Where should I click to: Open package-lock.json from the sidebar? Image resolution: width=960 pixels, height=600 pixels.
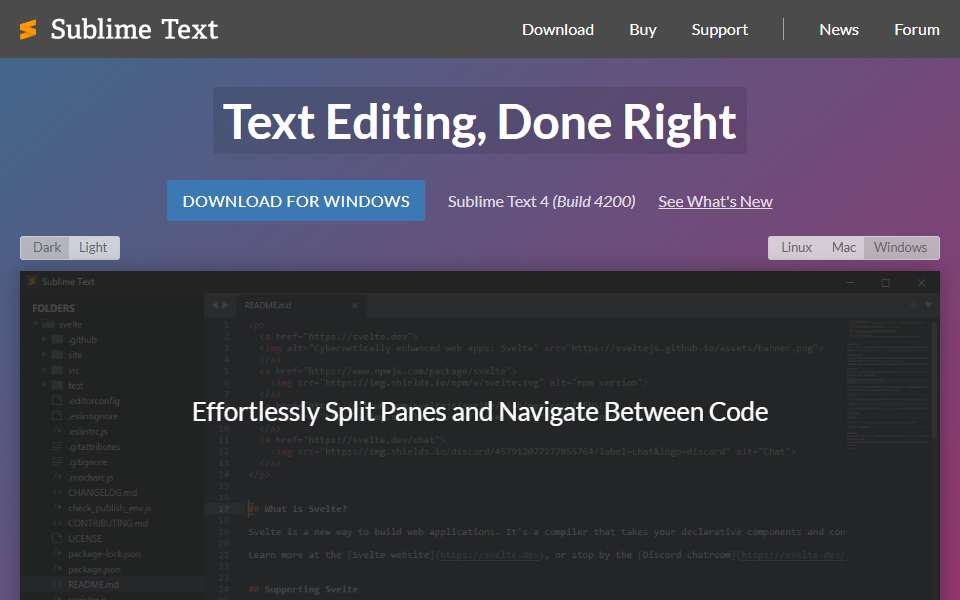(x=104, y=554)
